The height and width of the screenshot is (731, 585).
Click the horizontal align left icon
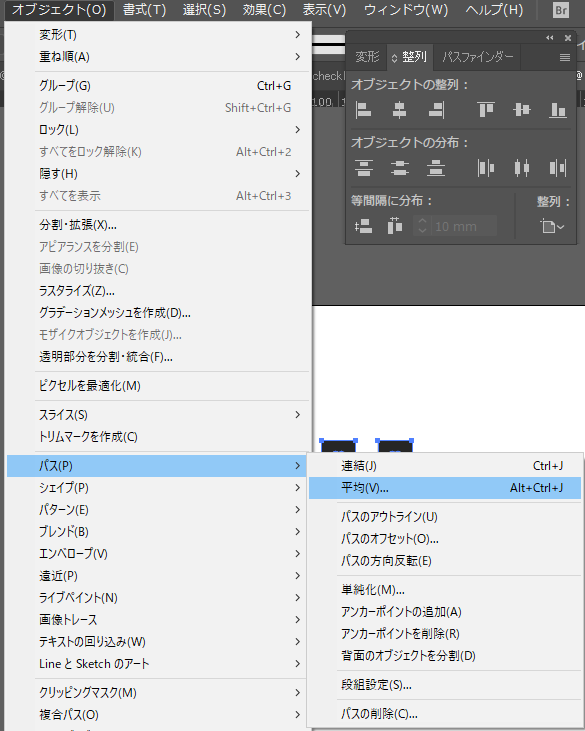tap(363, 110)
